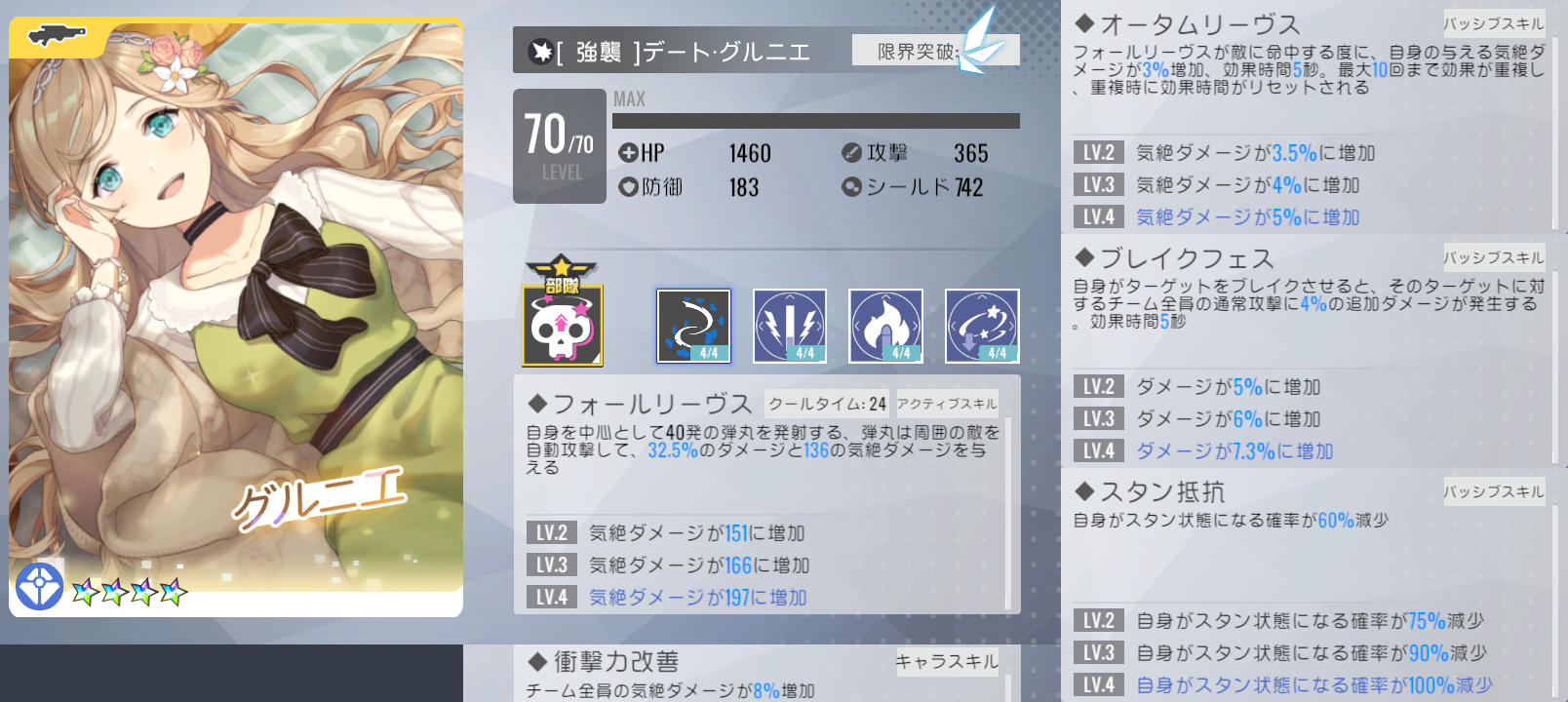Image resolution: width=1568 pixels, height=702 pixels.
Task: Click the crosshair class icon on card
Action: [40, 587]
